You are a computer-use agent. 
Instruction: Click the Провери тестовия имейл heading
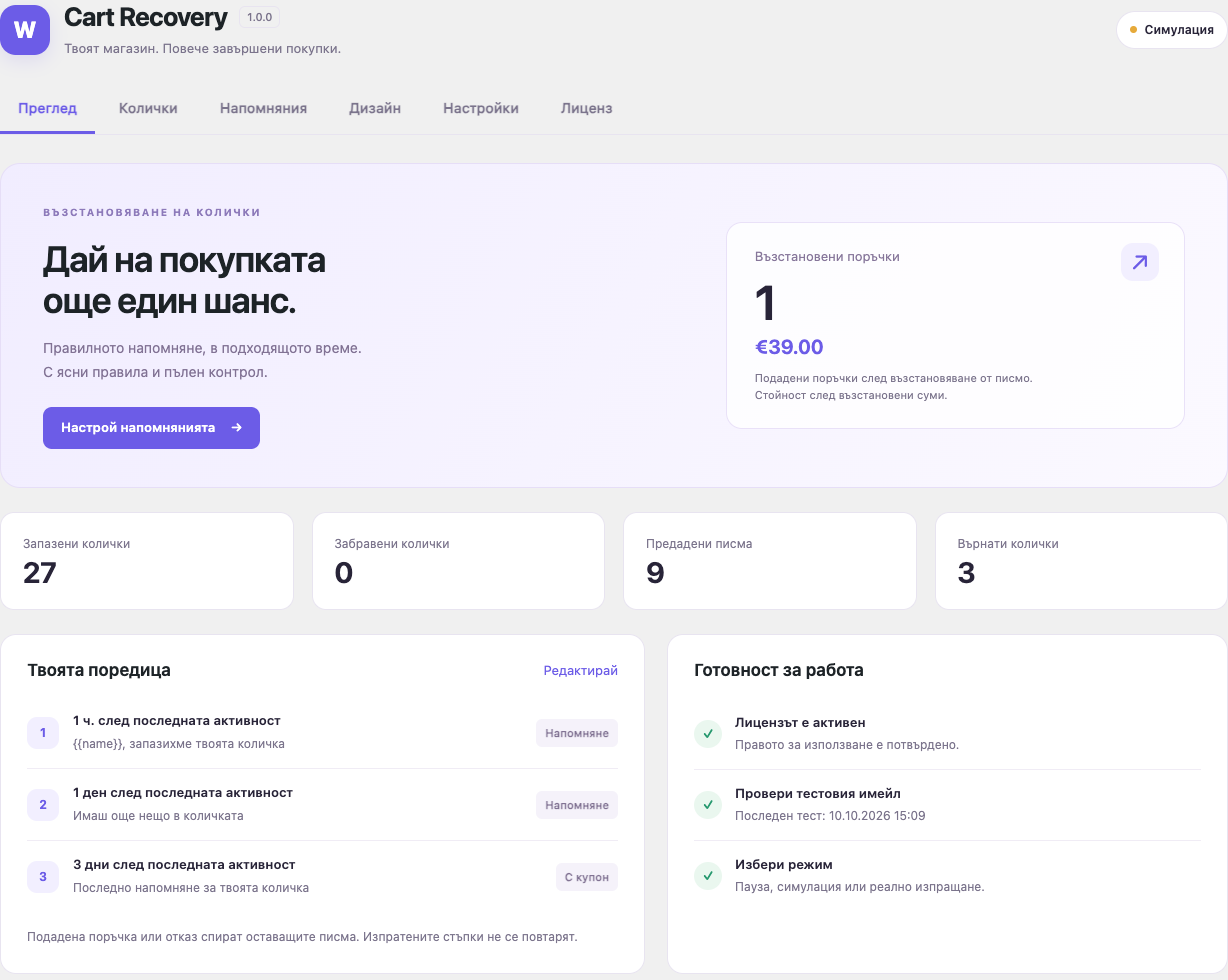(x=818, y=793)
